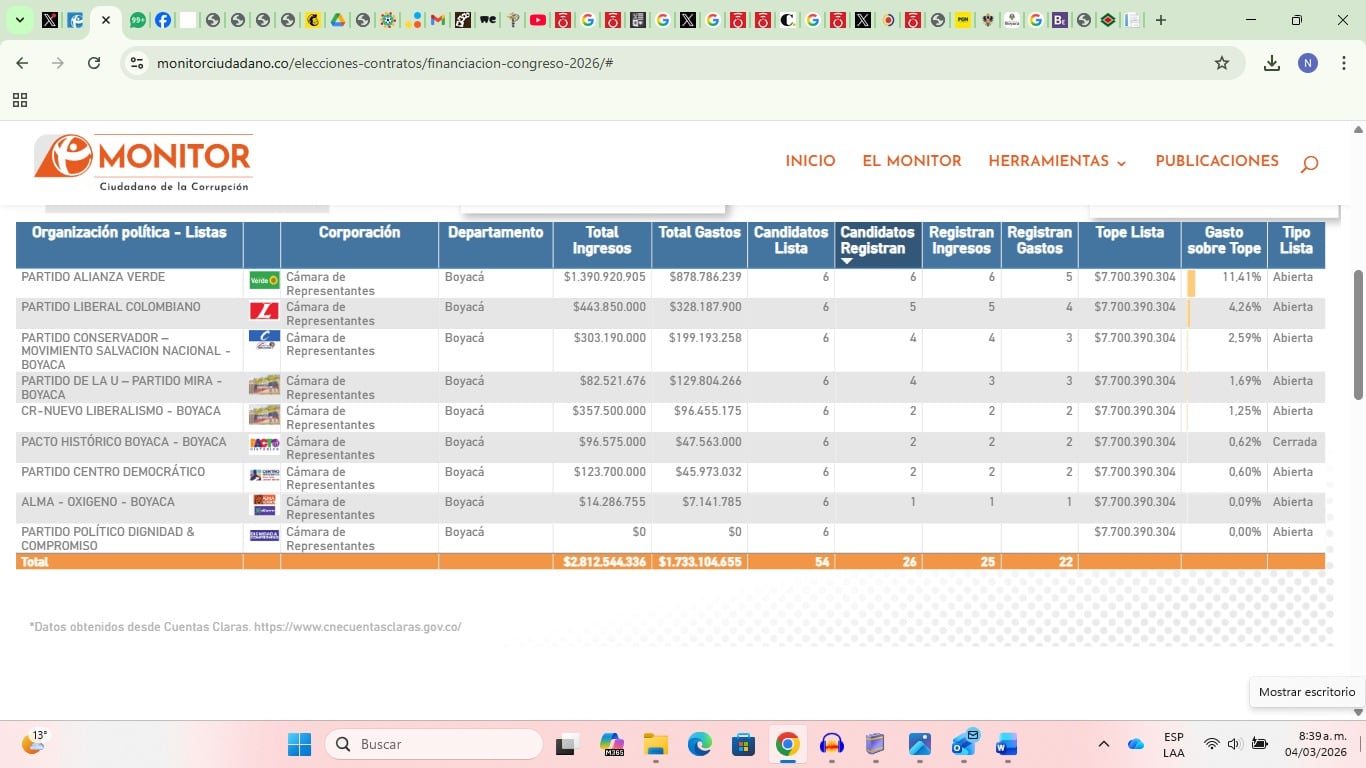
Task: Reload the page with the refresh icon
Action: click(94, 63)
